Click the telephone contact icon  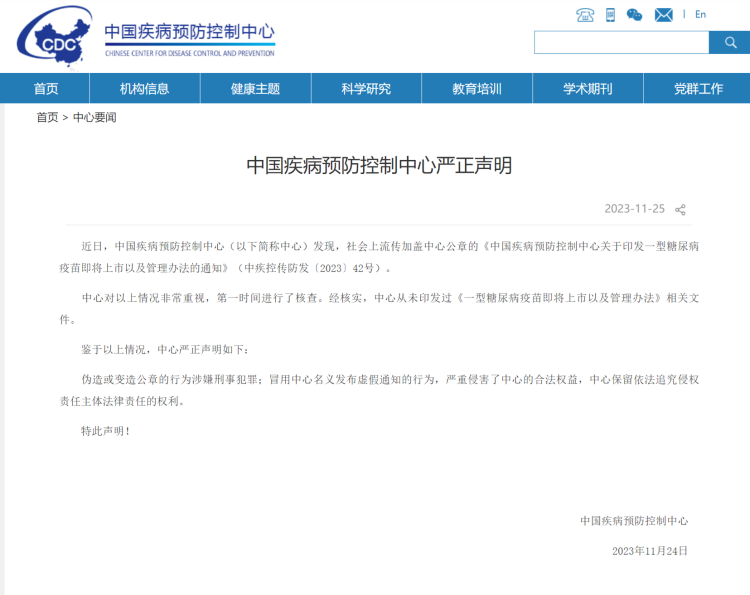tap(585, 15)
